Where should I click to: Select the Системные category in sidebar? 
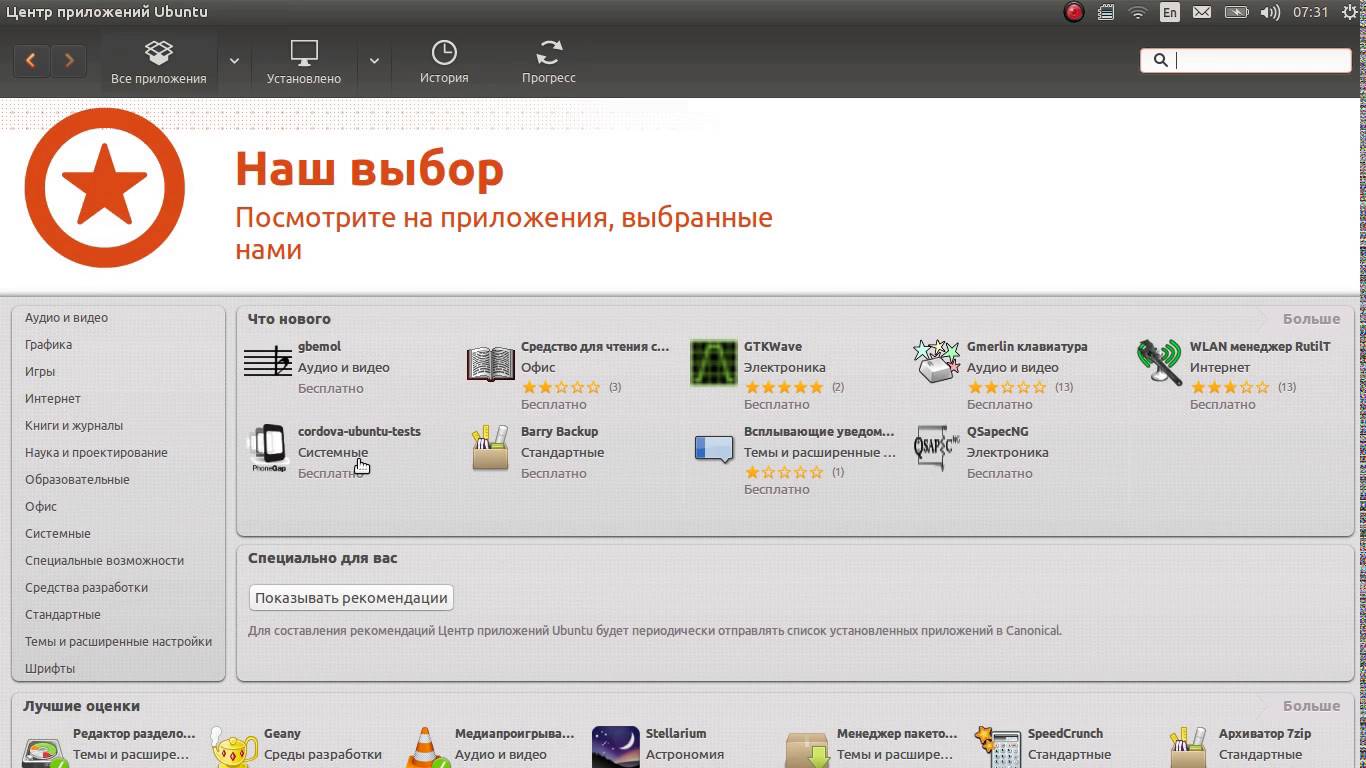pyautogui.click(x=58, y=534)
